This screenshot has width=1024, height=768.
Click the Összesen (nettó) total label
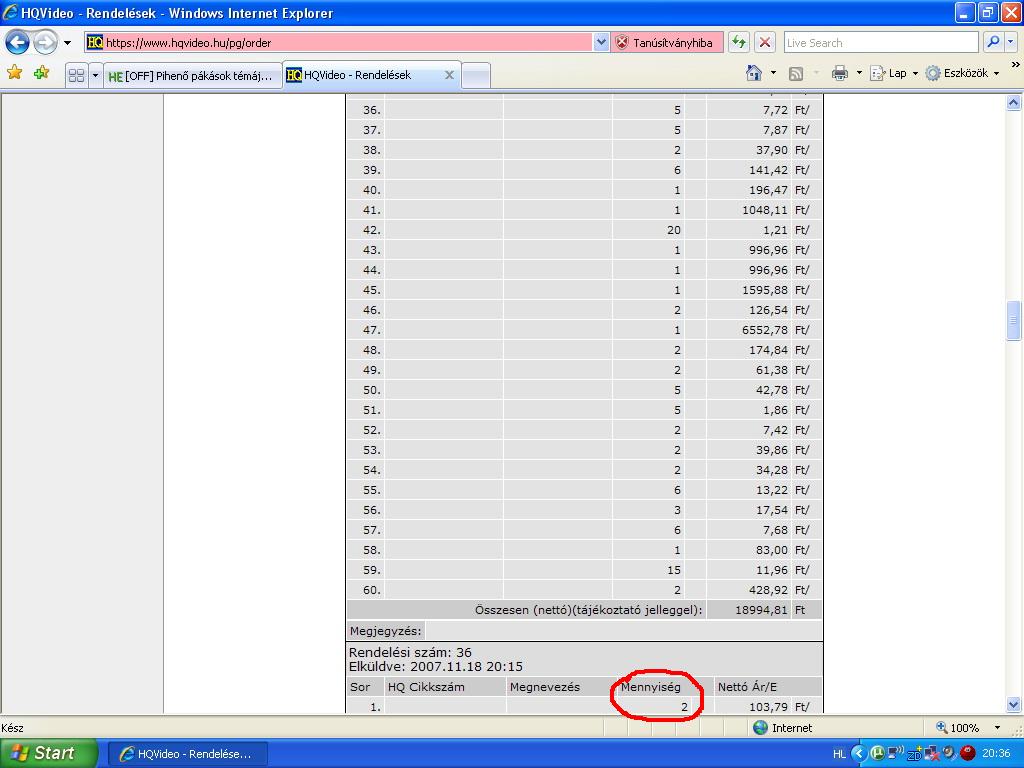coord(588,610)
